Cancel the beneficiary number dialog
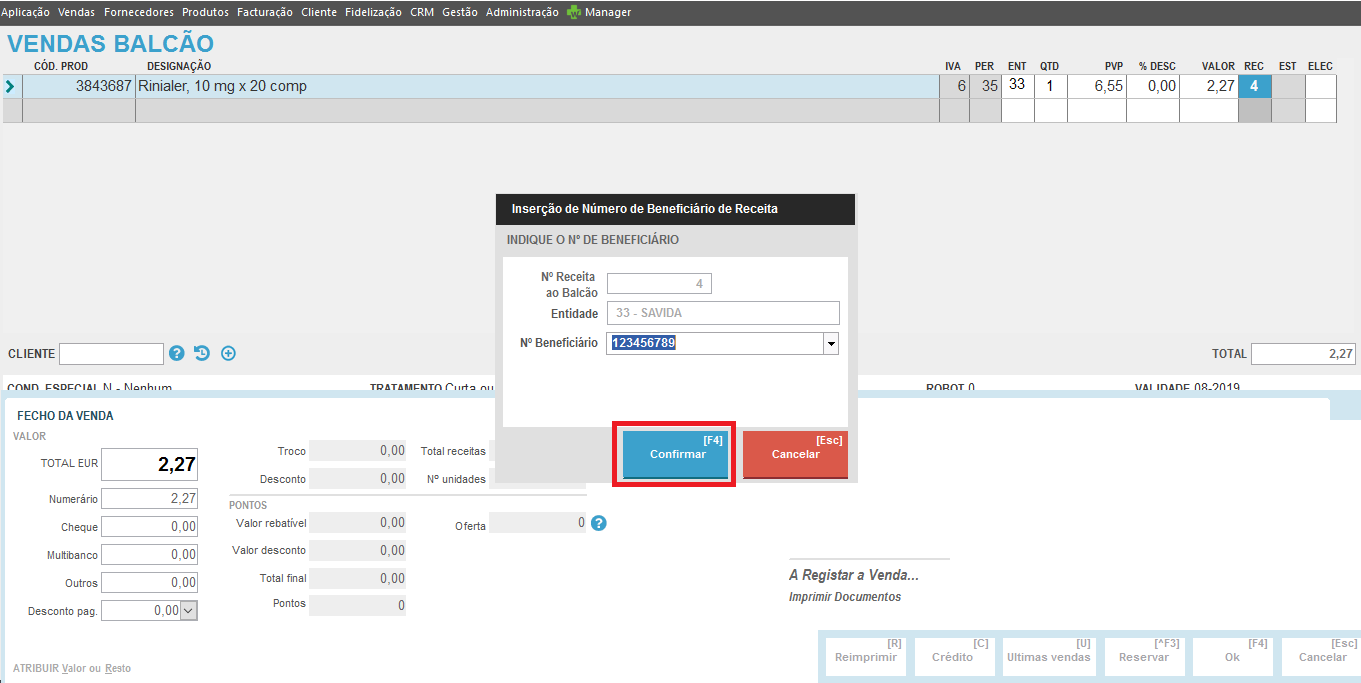1361x683 pixels. (795, 454)
